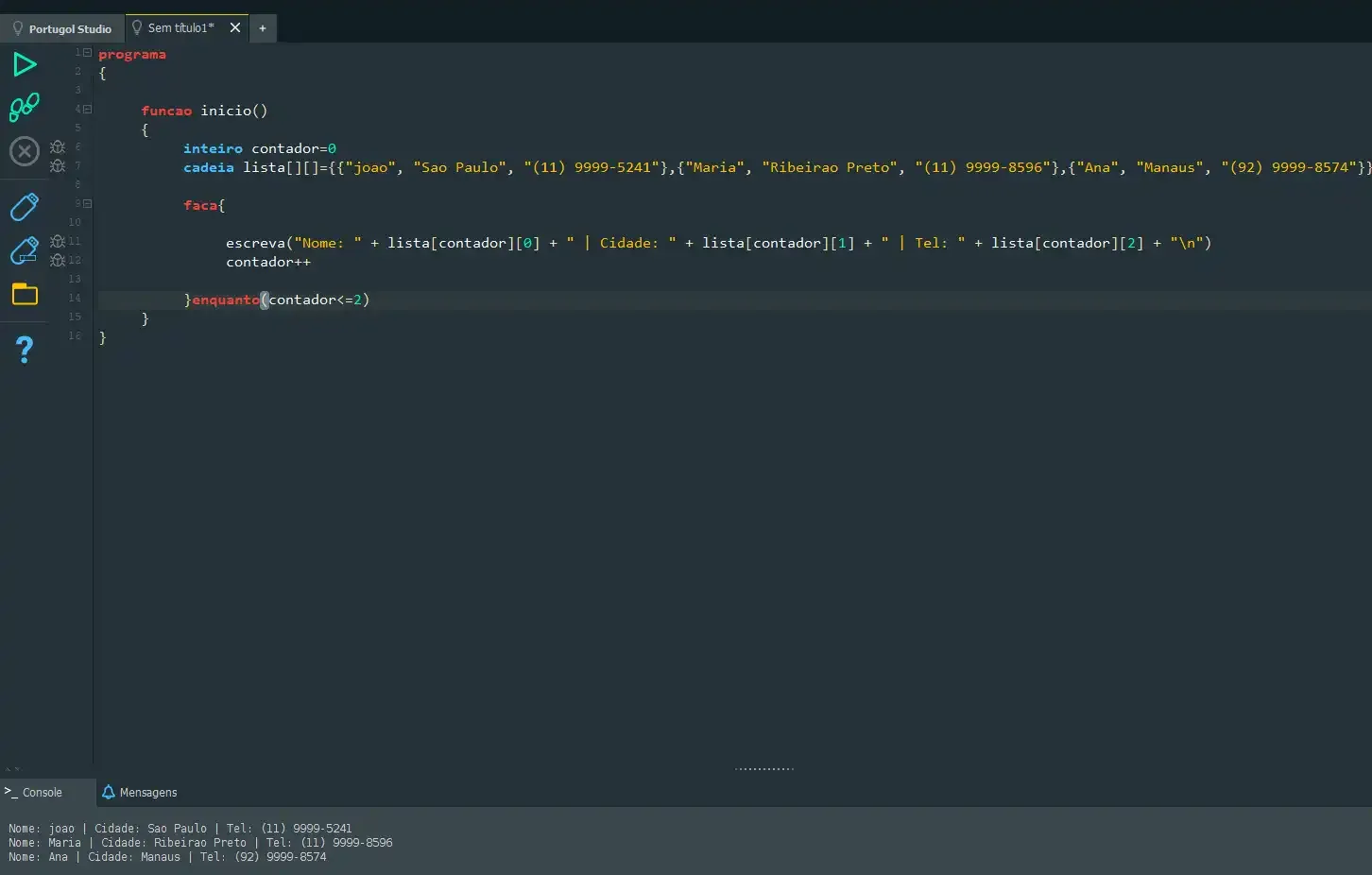Click 'contador=0' on line 6

[x=294, y=148]
